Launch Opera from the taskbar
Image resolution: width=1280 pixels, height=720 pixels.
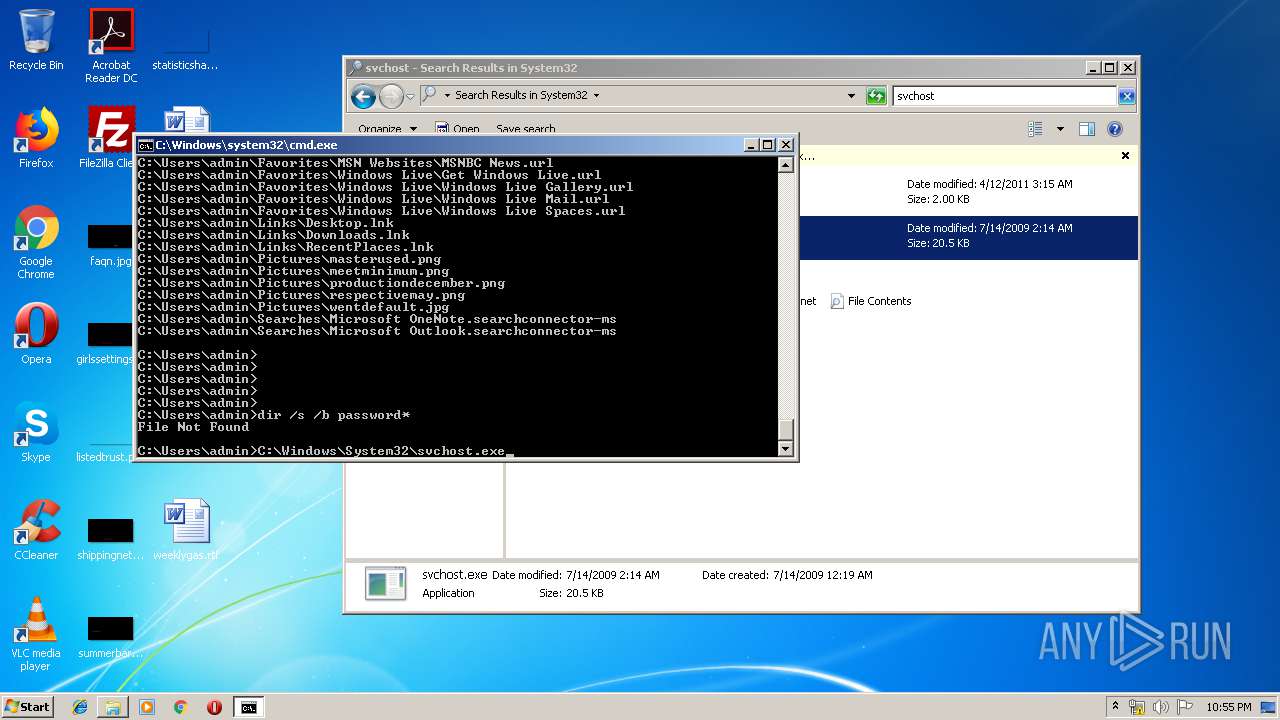click(x=214, y=707)
